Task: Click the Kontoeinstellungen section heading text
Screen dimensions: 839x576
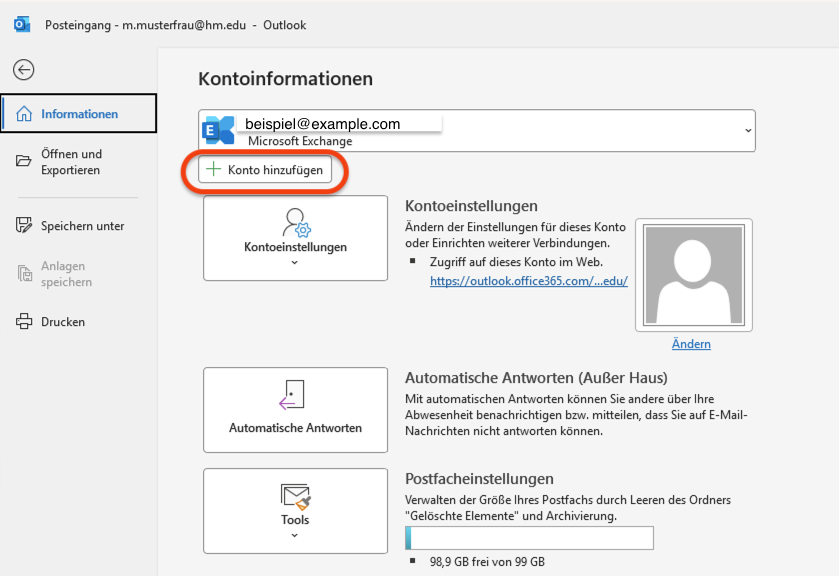Action: click(471, 206)
